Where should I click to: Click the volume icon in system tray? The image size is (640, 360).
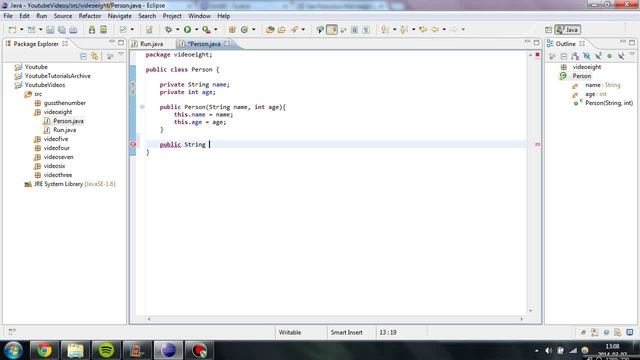pos(549,350)
